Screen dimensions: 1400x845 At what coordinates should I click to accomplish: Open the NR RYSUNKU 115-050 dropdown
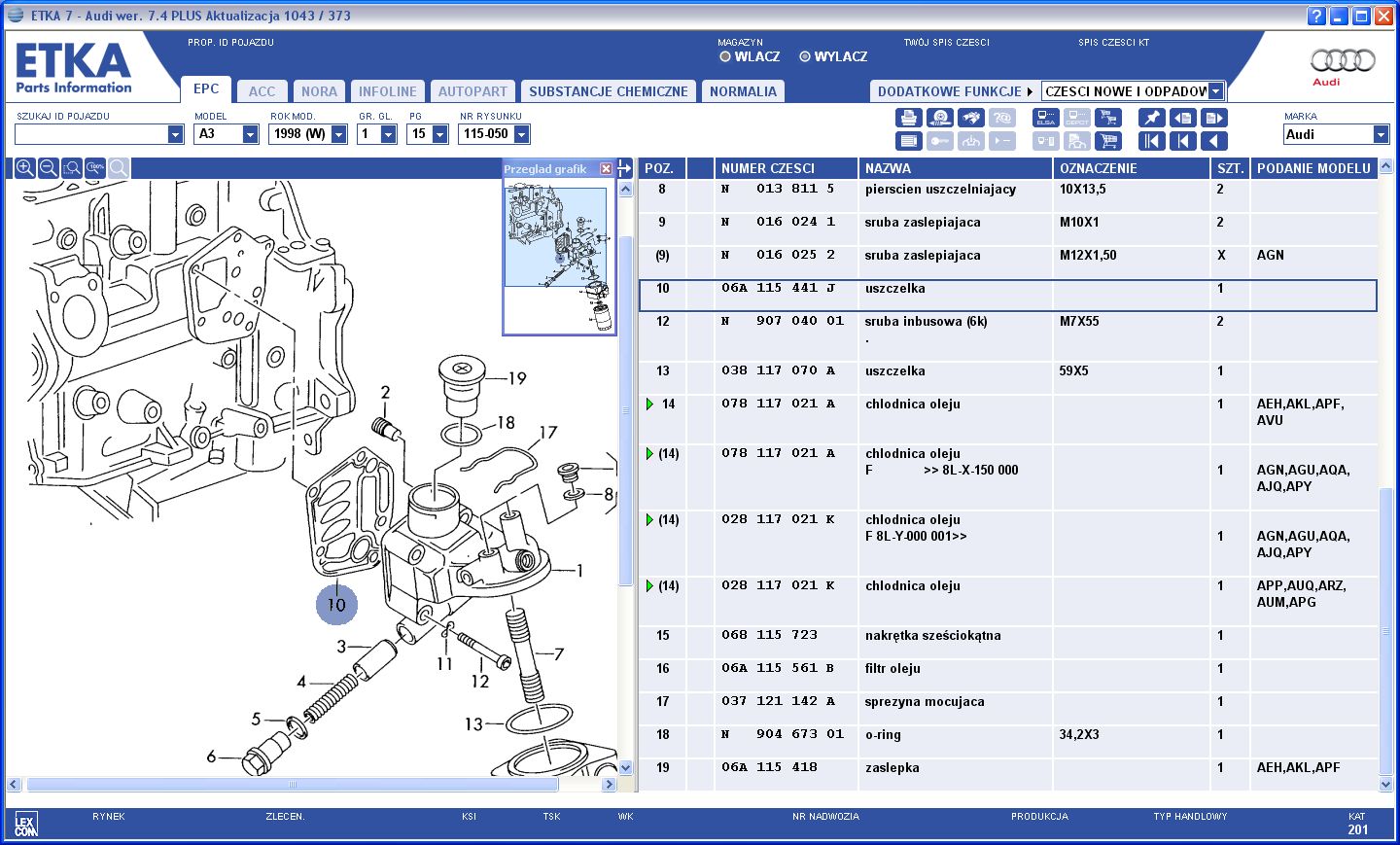point(521,134)
